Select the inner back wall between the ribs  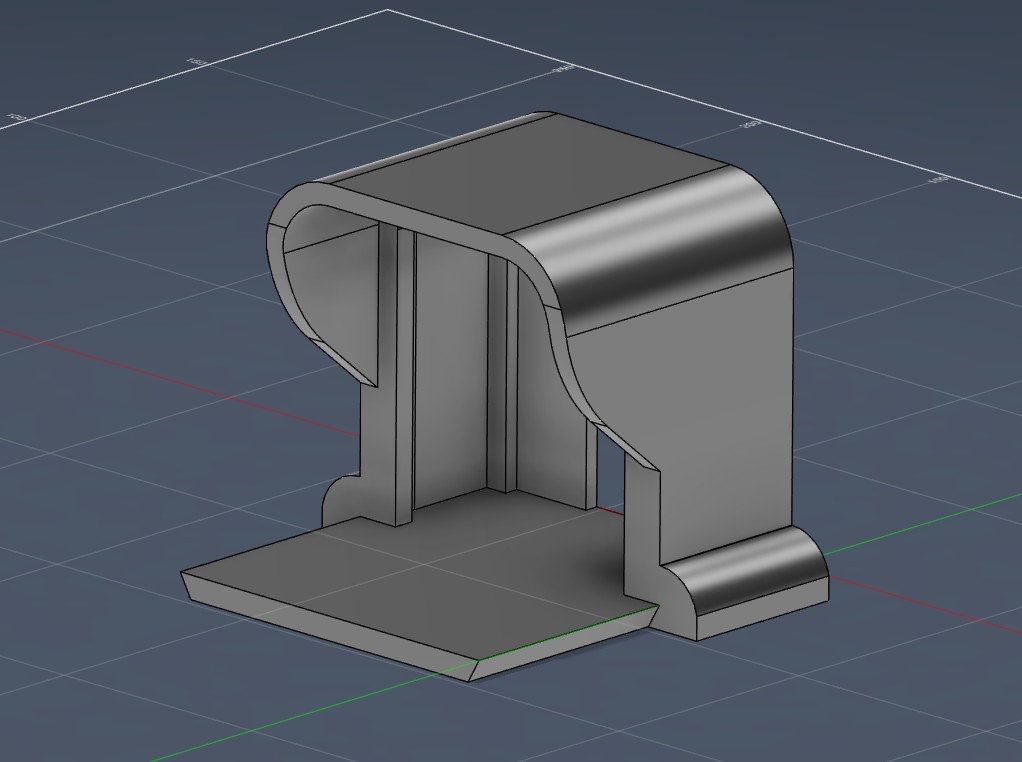click(x=450, y=372)
